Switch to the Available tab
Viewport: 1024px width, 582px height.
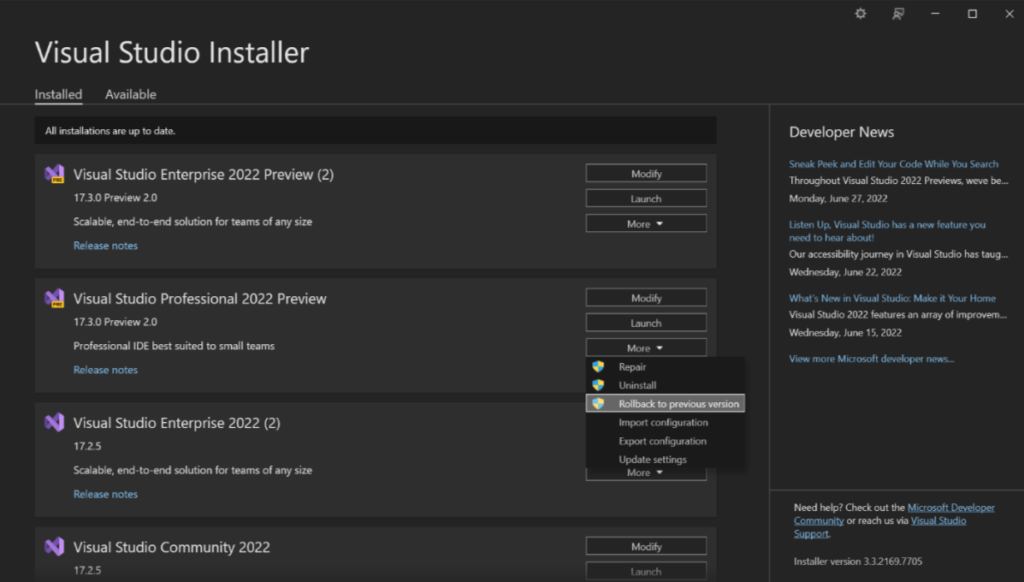pos(130,94)
